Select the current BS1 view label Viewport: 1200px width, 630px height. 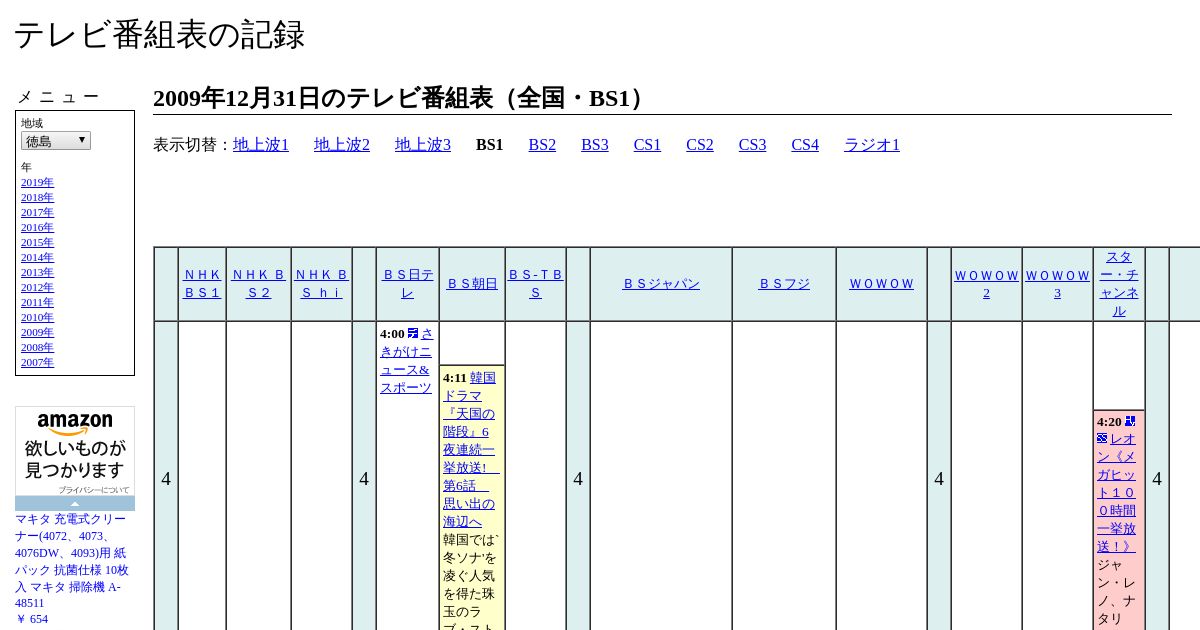[x=489, y=145]
